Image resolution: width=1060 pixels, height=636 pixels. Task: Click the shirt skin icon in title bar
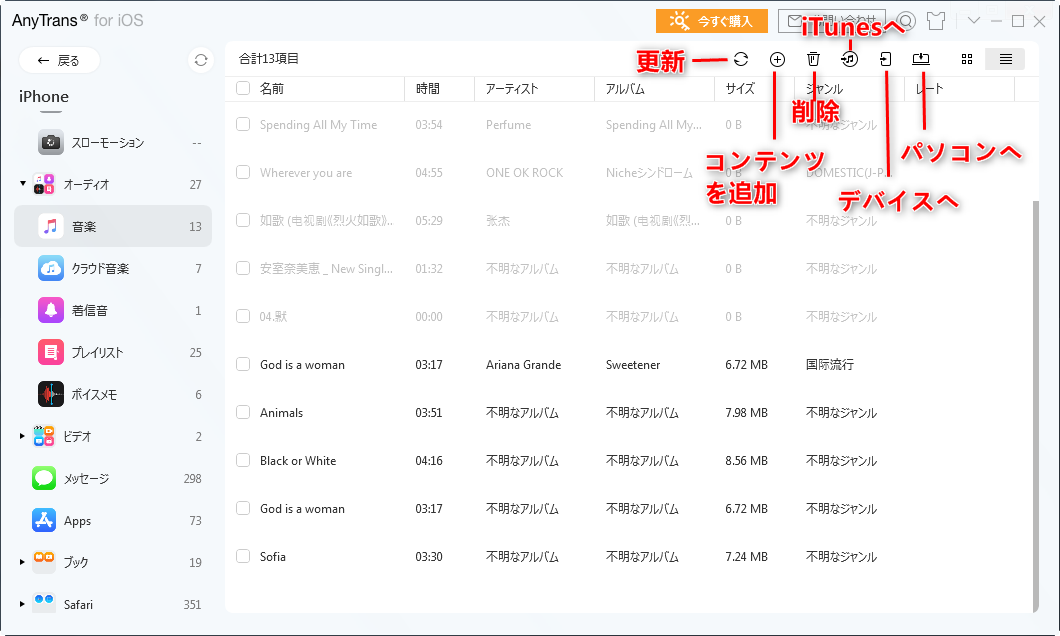(936, 21)
